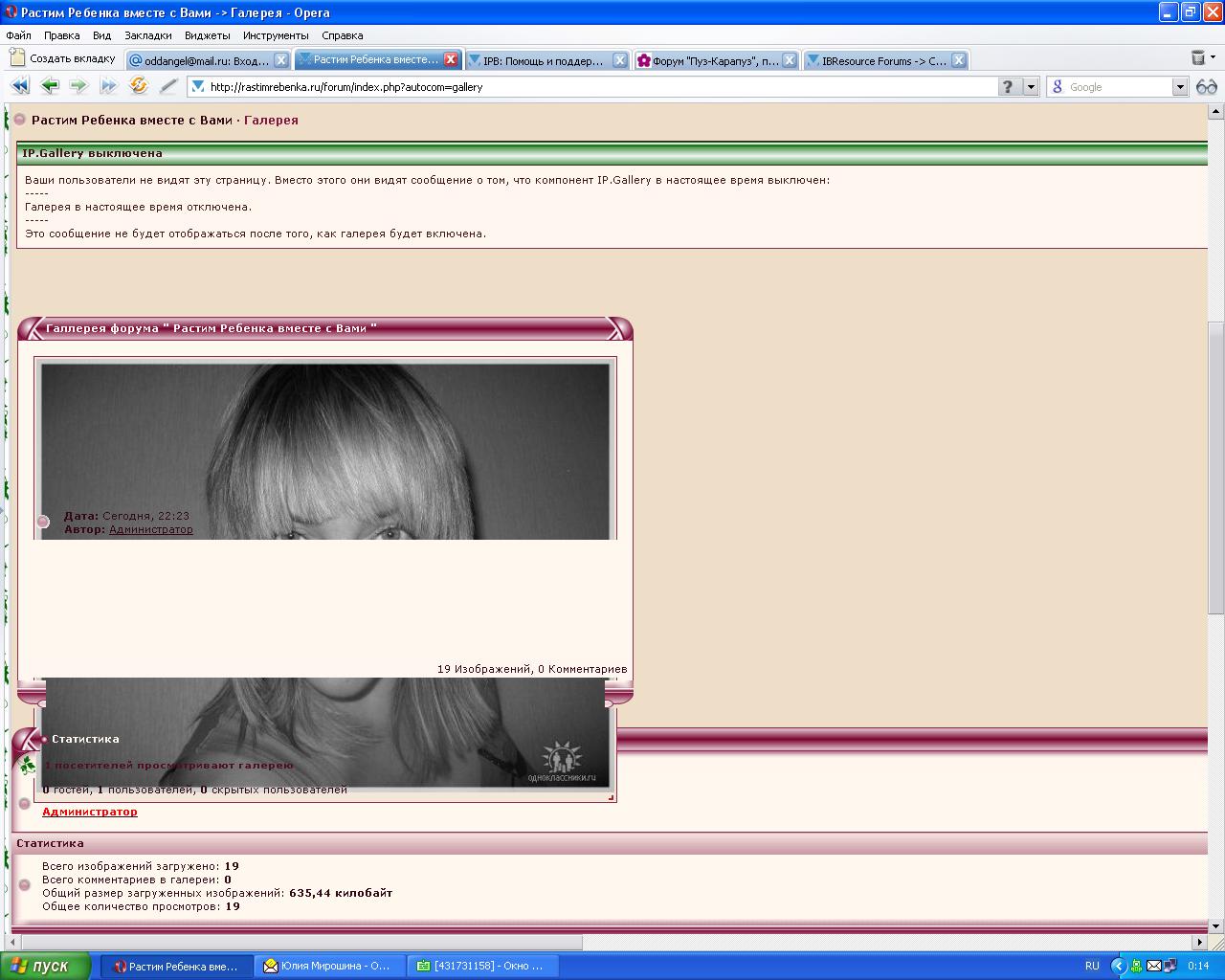Click the Create new tab page icon
The width and height of the screenshot is (1225, 980).
[16, 58]
